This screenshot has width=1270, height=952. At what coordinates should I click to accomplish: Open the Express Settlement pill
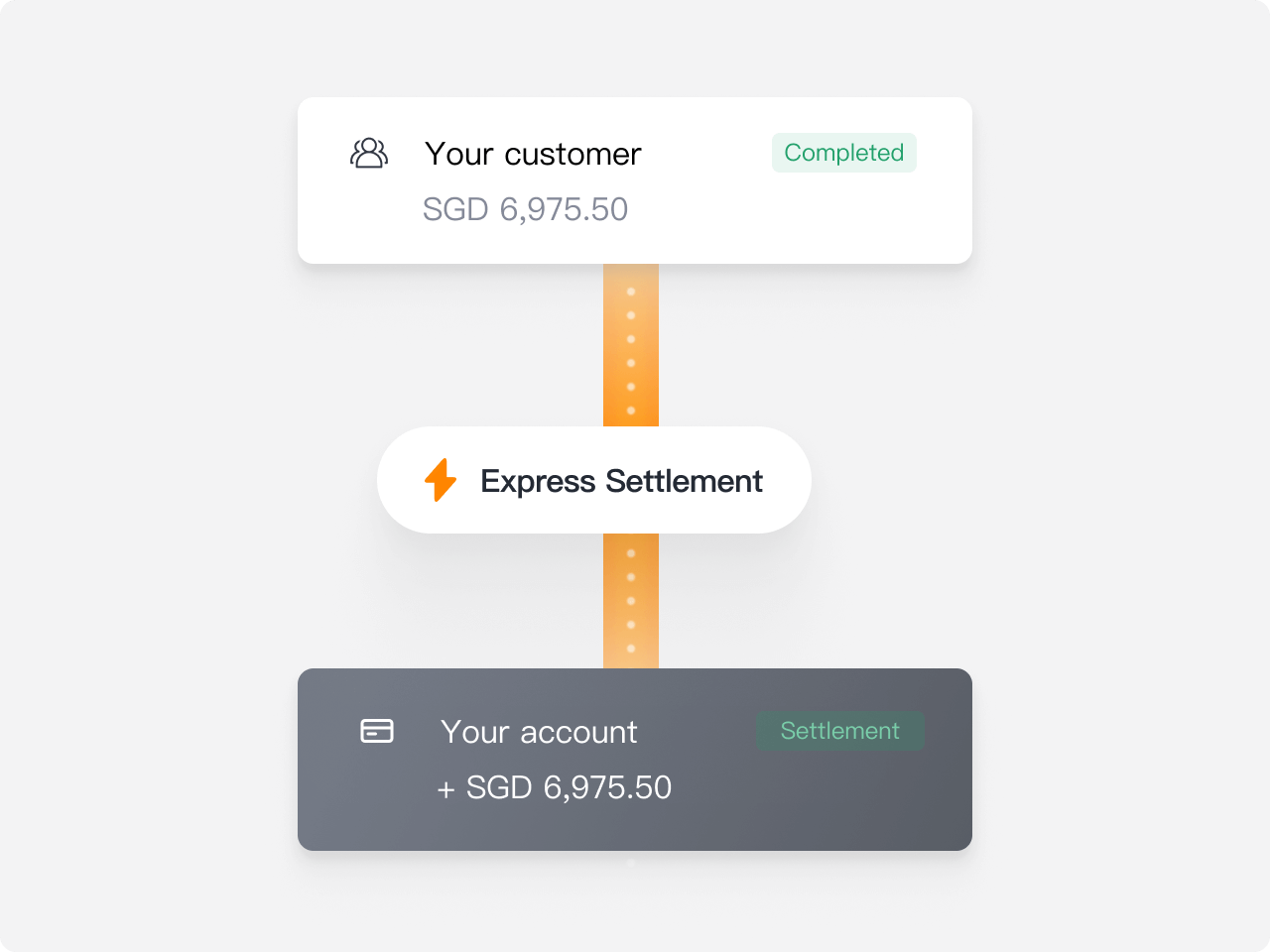[594, 480]
